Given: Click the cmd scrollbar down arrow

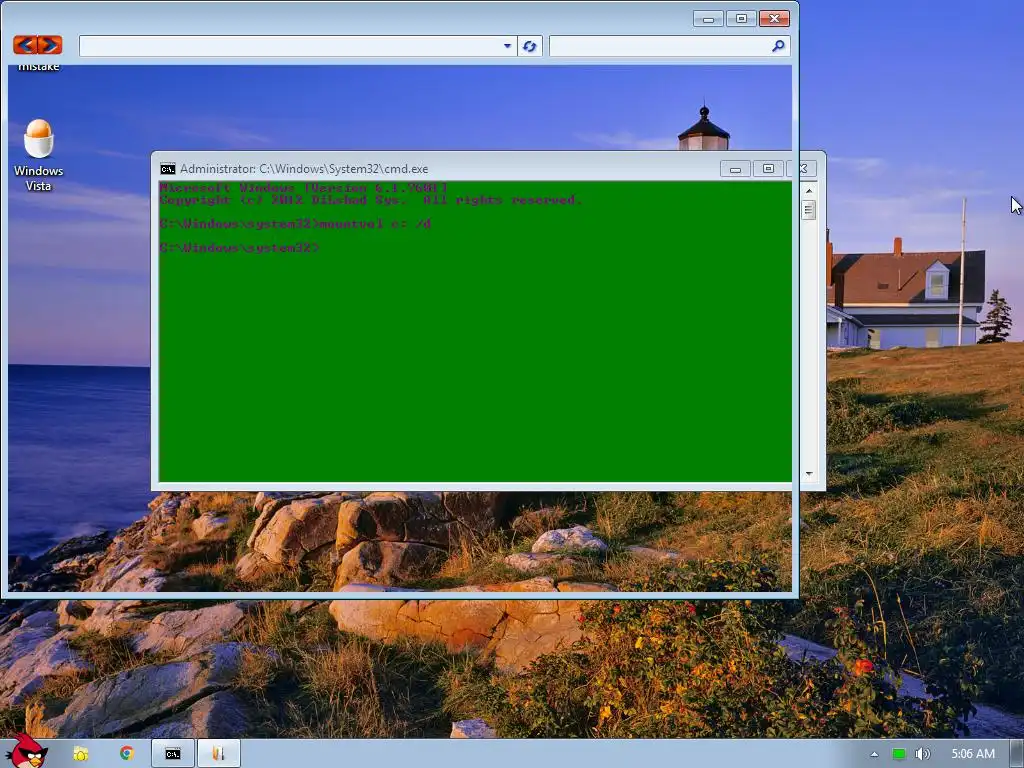Looking at the screenshot, I should pos(809,474).
